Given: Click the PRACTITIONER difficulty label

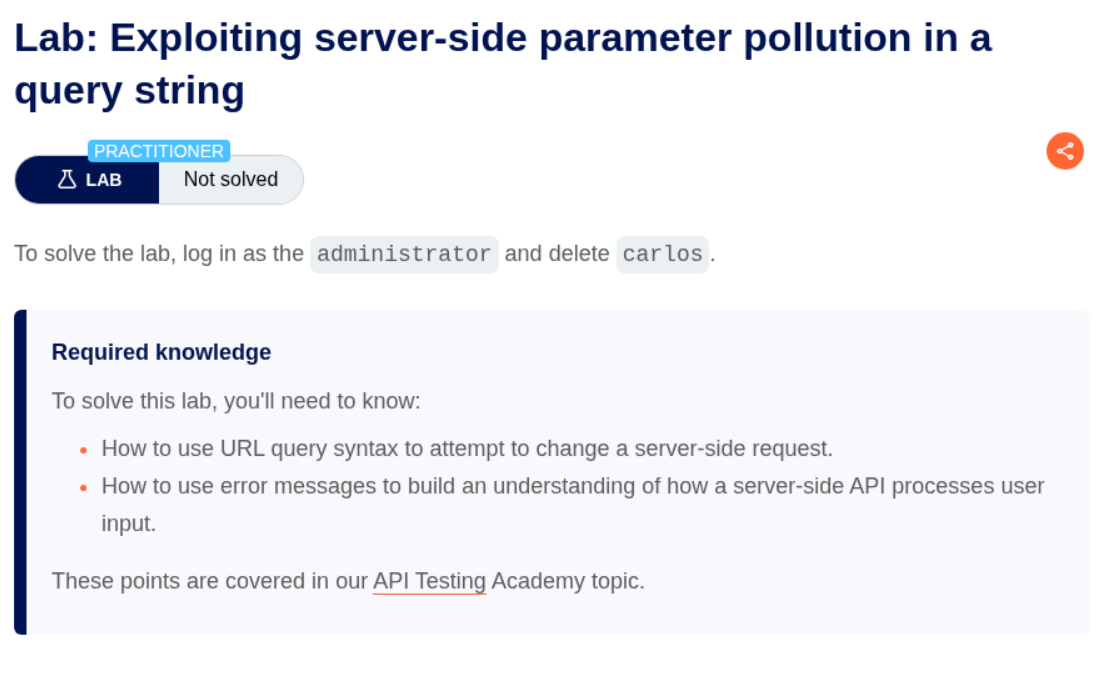Looking at the screenshot, I should pyautogui.click(x=159, y=151).
